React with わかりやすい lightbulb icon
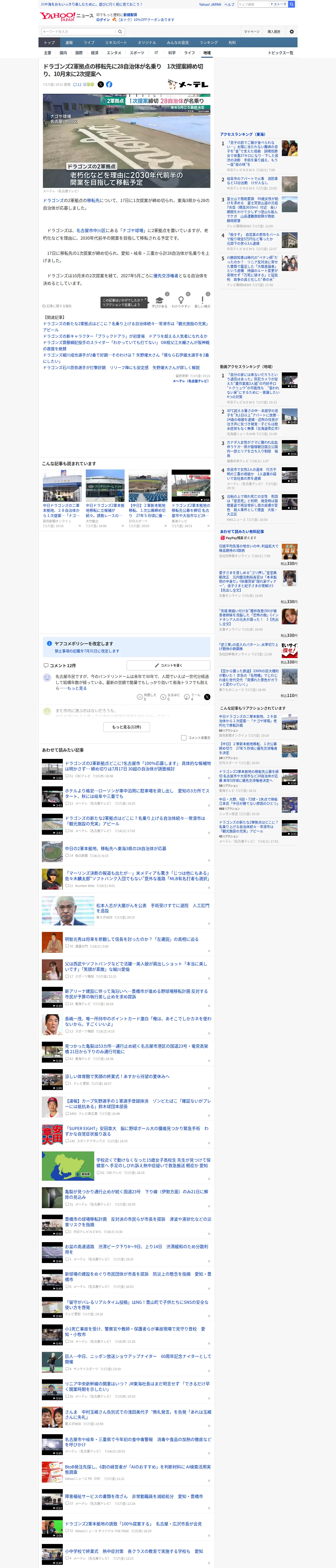Screen dimensions: 336x1568 181,300
